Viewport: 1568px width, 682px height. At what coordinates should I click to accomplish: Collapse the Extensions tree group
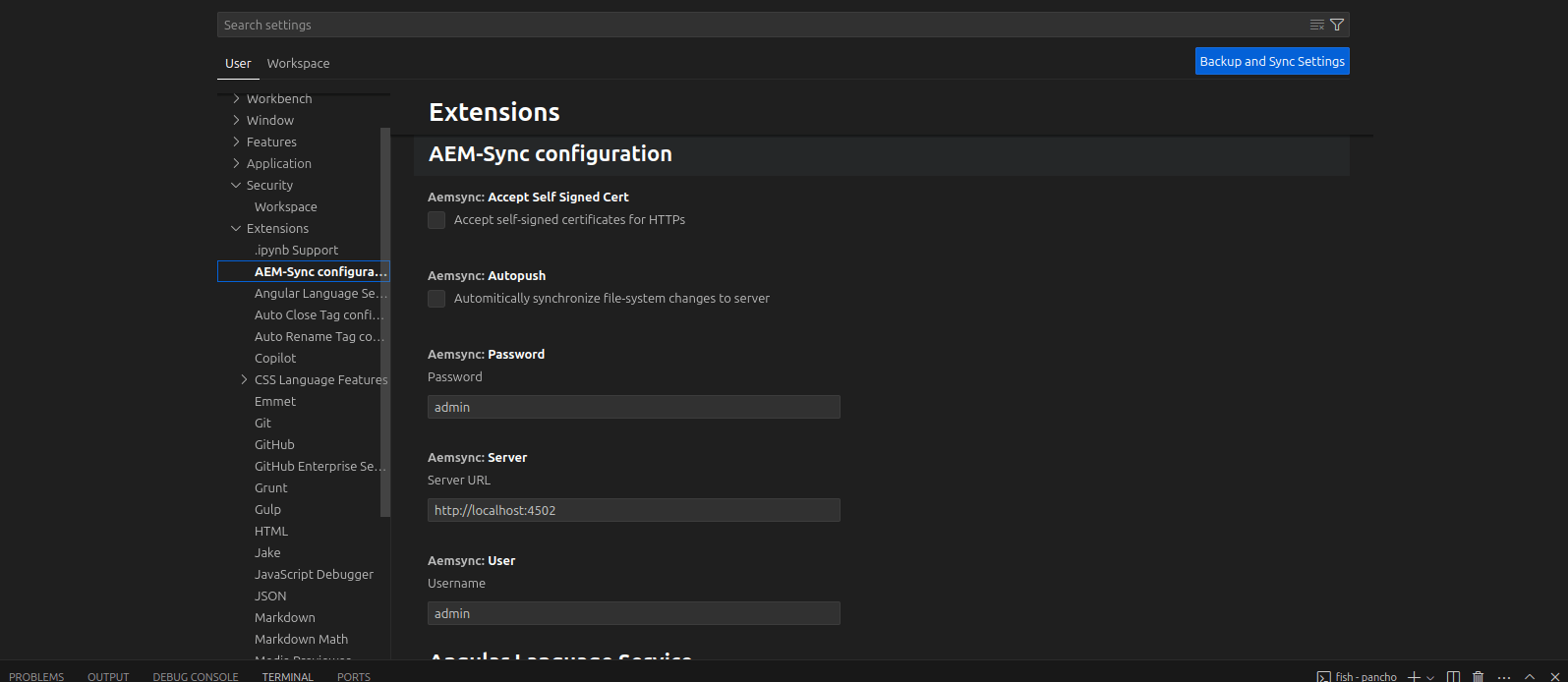236,228
